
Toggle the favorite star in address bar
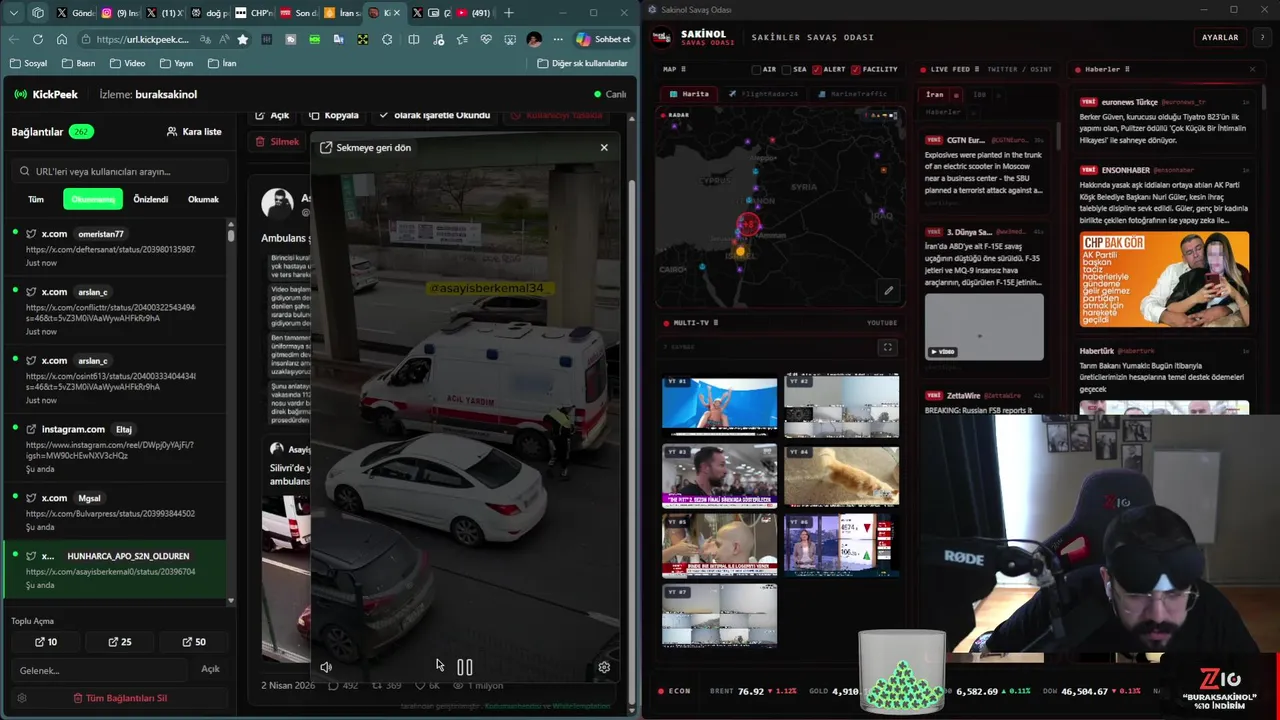coord(242,39)
